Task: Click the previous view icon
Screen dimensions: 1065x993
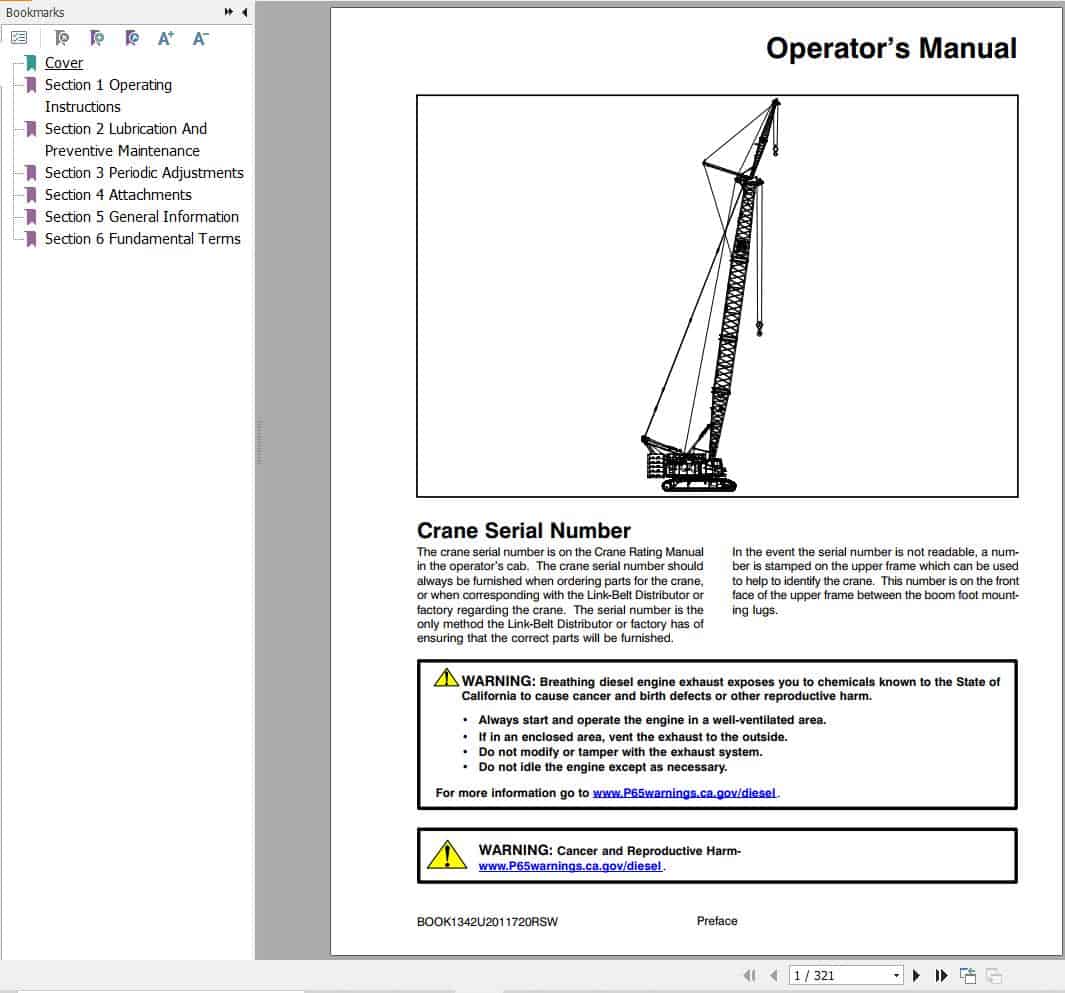Action: point(966,974)
